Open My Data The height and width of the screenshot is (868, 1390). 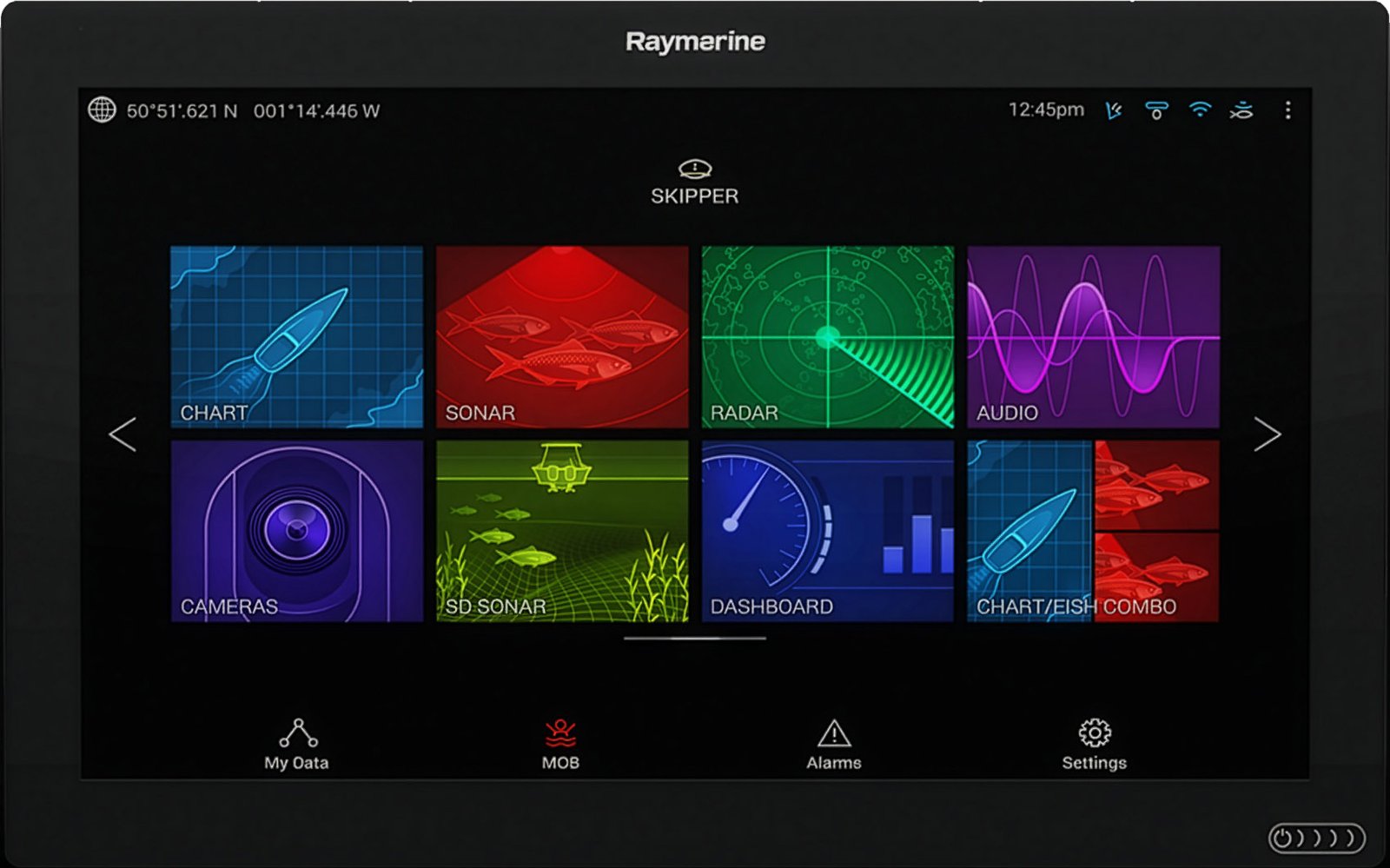tap(297, 745)
